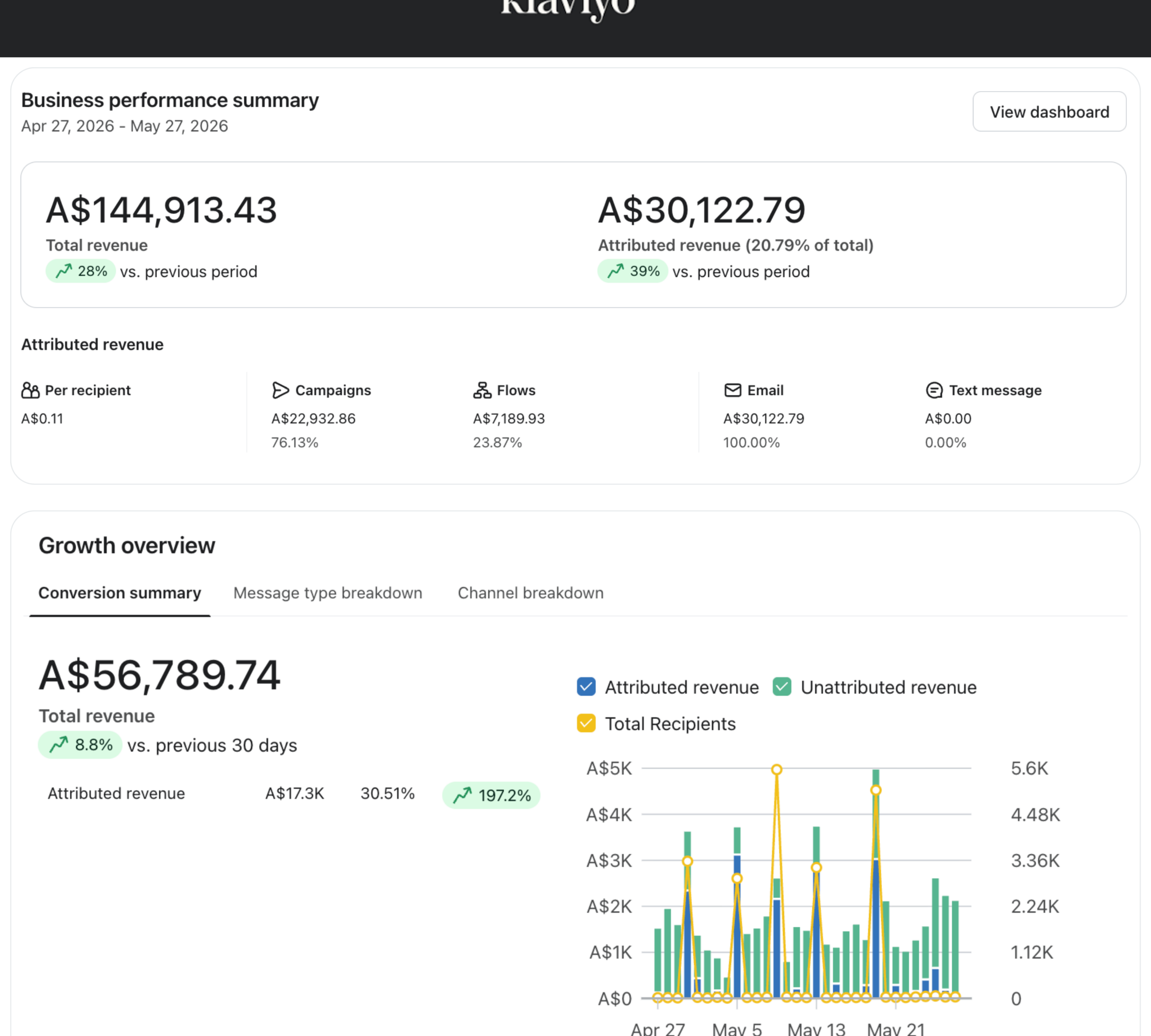
Task: Uncheck the Attributed revenue legend checkbox
Action: click(x=586, y=687)
